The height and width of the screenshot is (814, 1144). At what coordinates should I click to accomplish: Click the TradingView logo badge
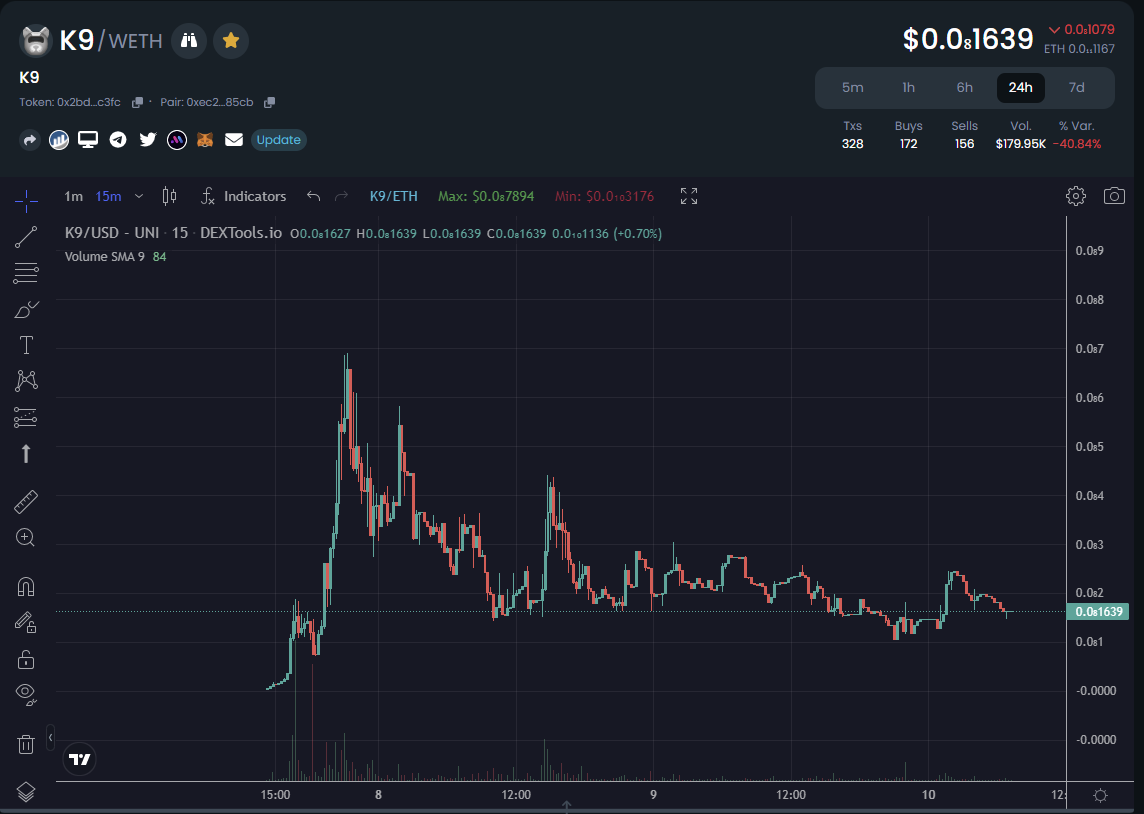click(80, 759)
